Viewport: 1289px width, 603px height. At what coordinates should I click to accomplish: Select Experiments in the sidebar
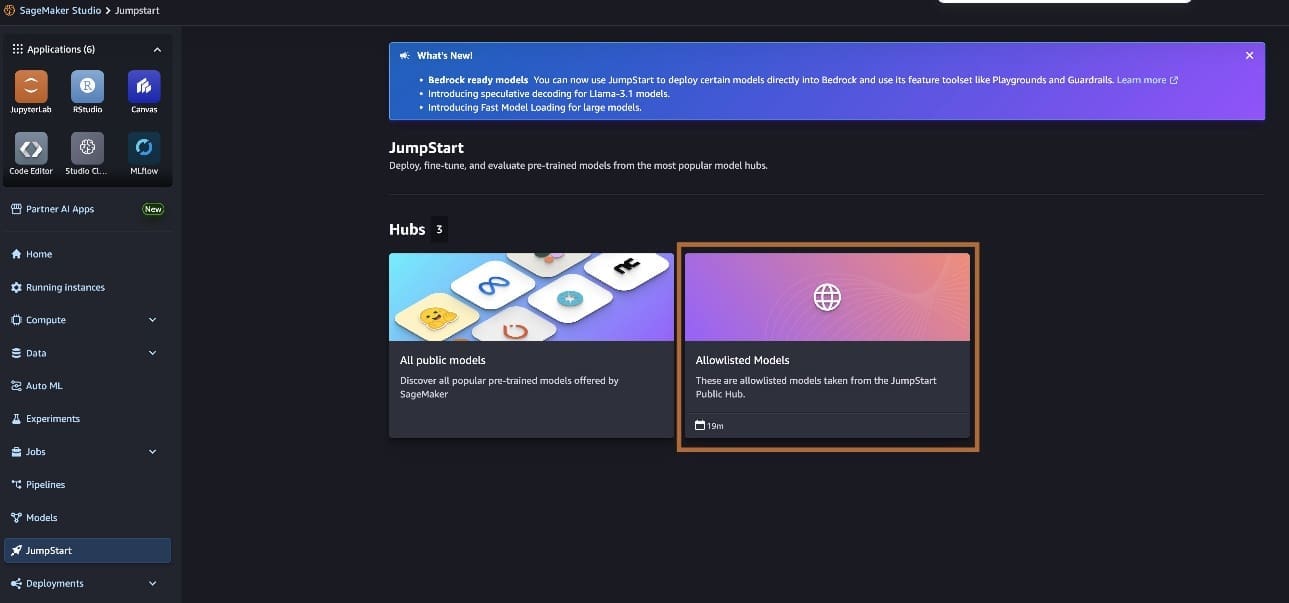click(52, 419)
